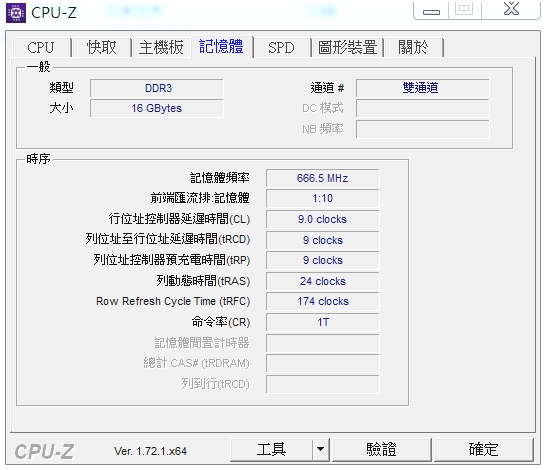547x470 pixels.
Task: Close the CPU-Z window
Action: 512,10
